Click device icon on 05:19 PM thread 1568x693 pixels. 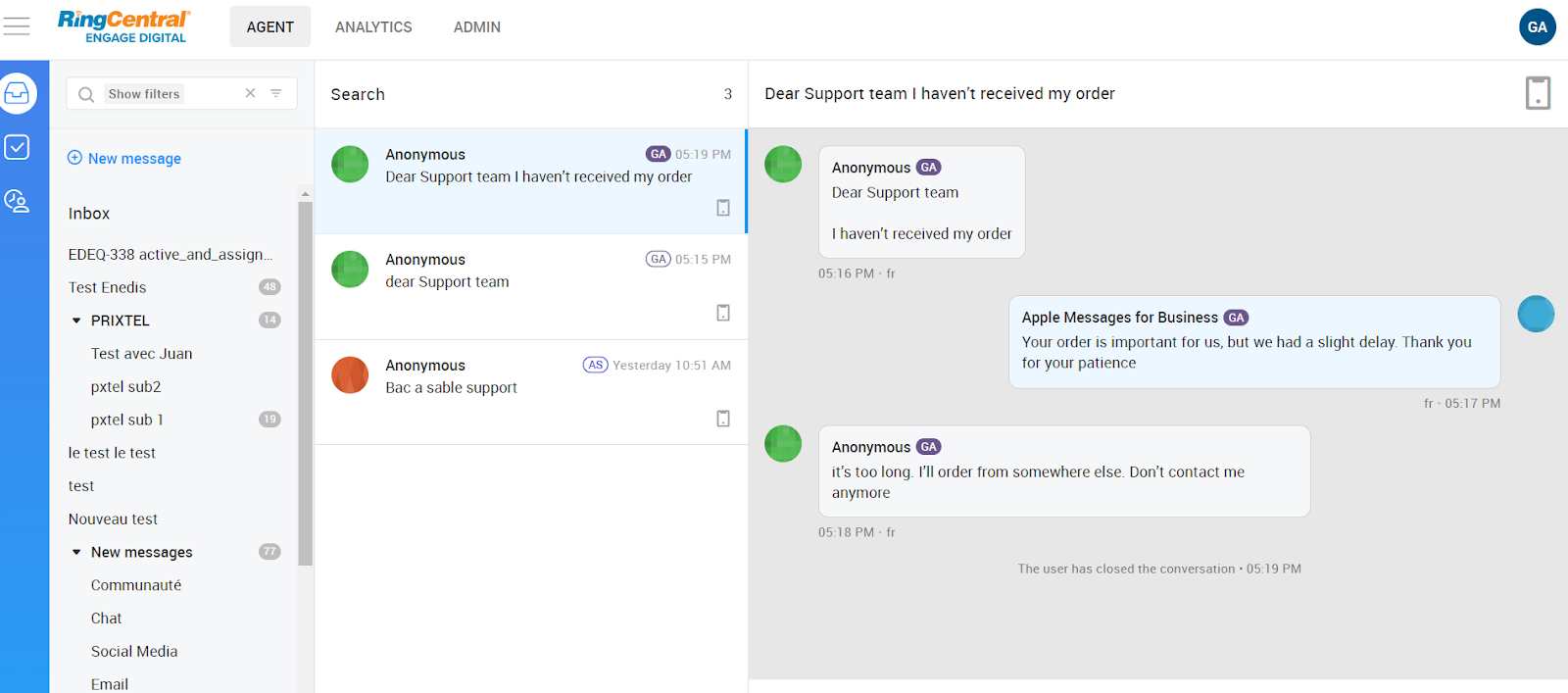point(723,208)
